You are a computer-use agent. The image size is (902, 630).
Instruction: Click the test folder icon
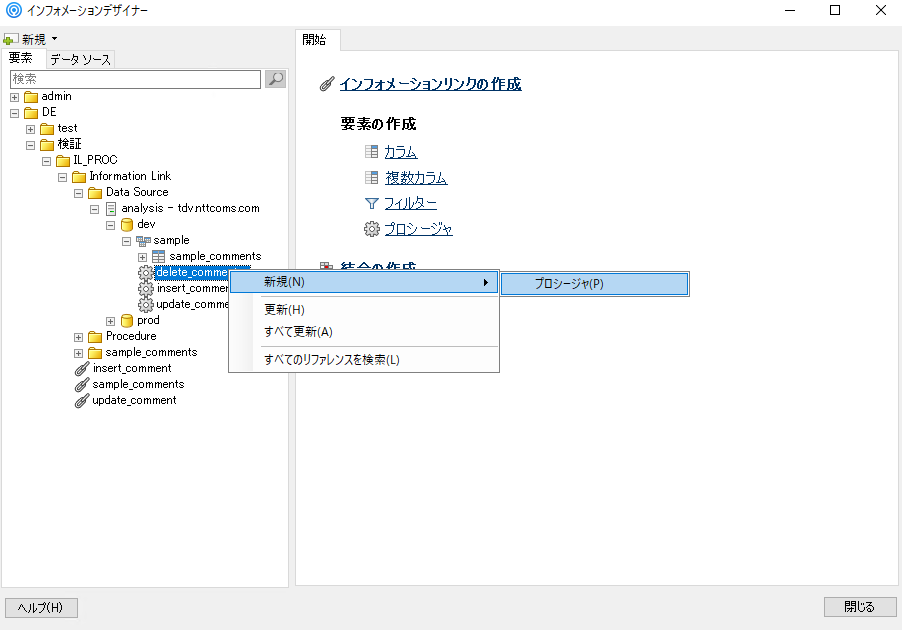[x=47, y=129]
